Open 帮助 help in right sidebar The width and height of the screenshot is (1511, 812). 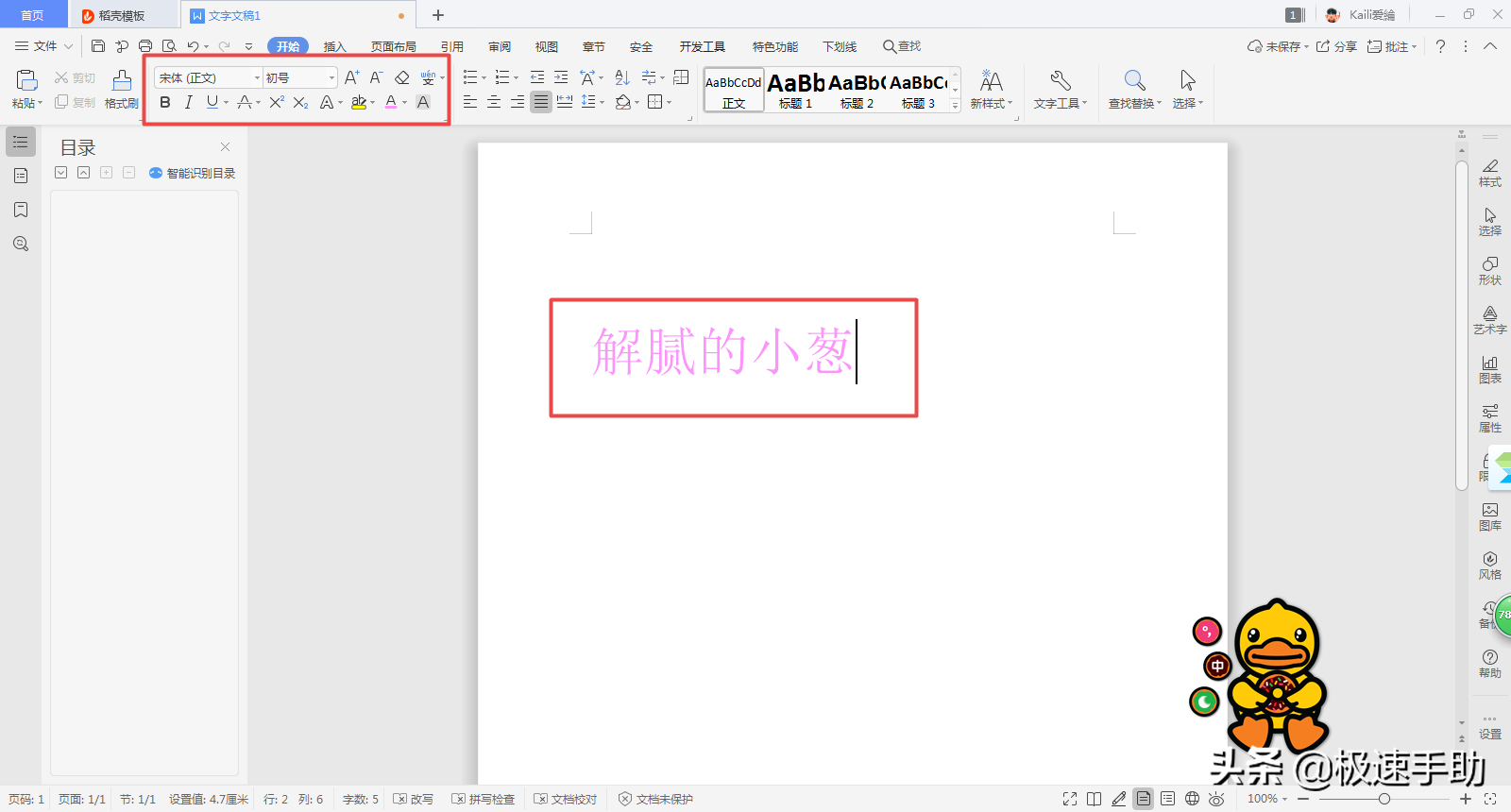click(1490, 664)
